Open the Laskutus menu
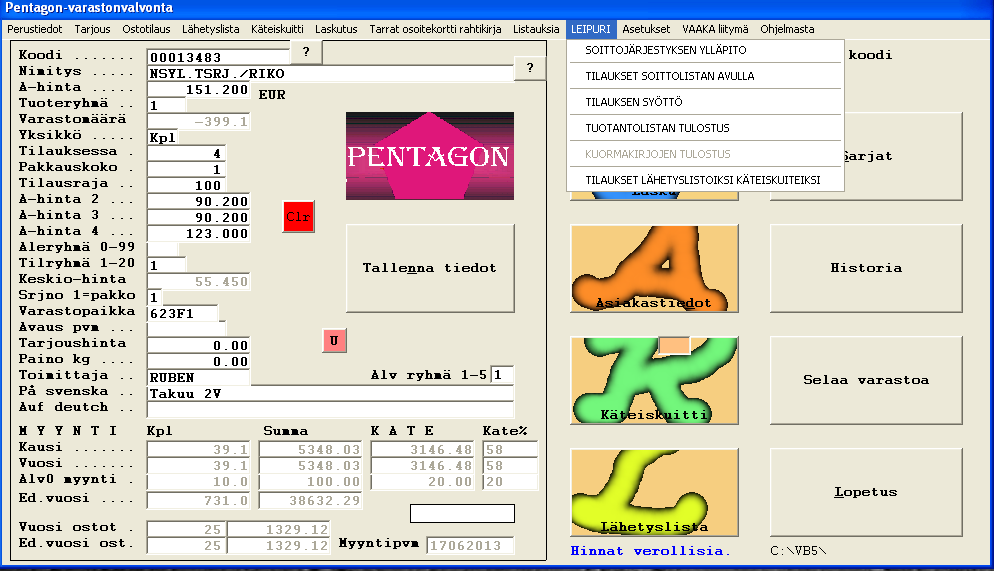Viewport: 994px width, 571px height. pyautogui.click(x=336, y=29)
